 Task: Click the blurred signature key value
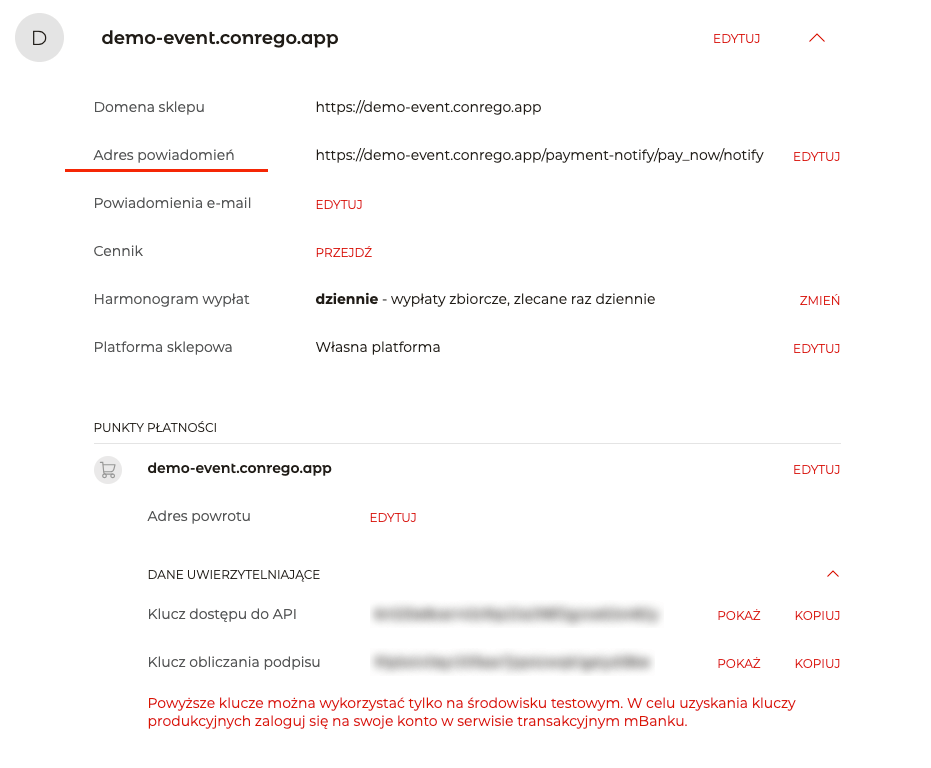[x=511, y=662]
